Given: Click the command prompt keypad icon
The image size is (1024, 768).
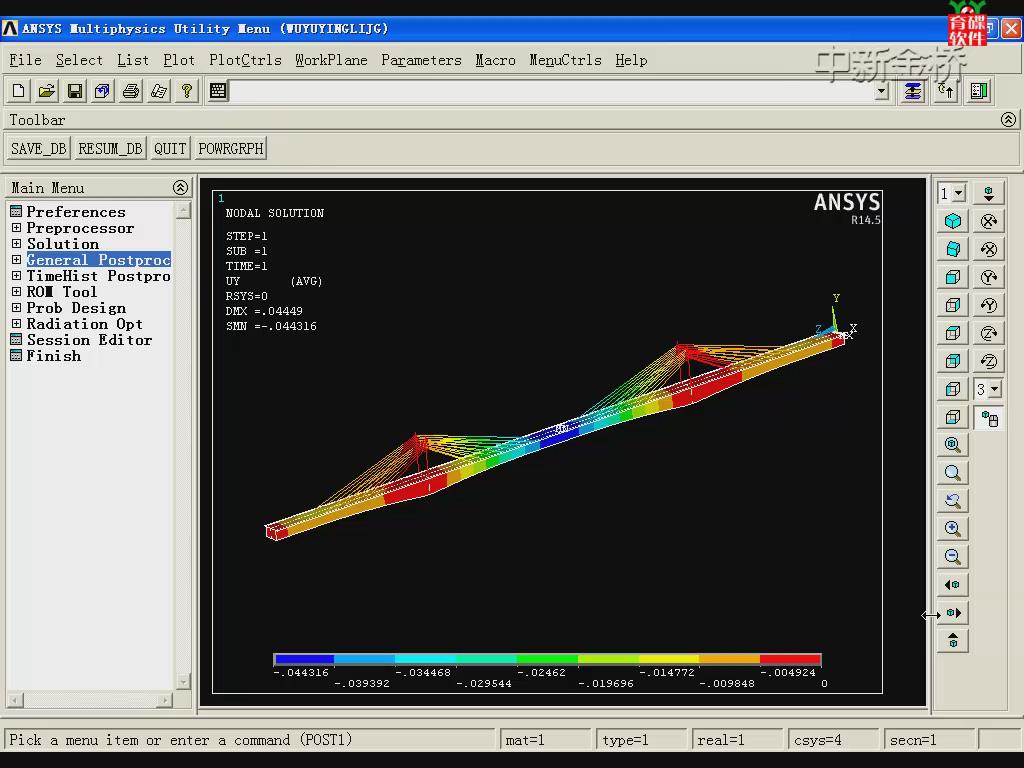Looking at the screenshot, I should pos(217,91).
